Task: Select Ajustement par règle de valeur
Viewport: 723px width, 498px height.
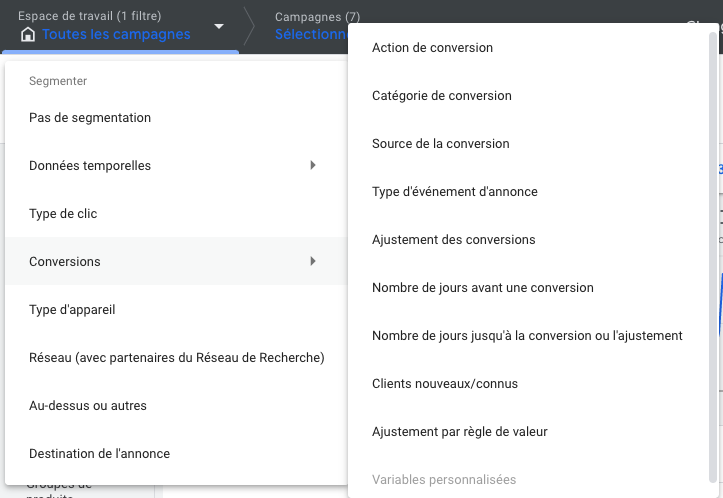Action: 459,432
